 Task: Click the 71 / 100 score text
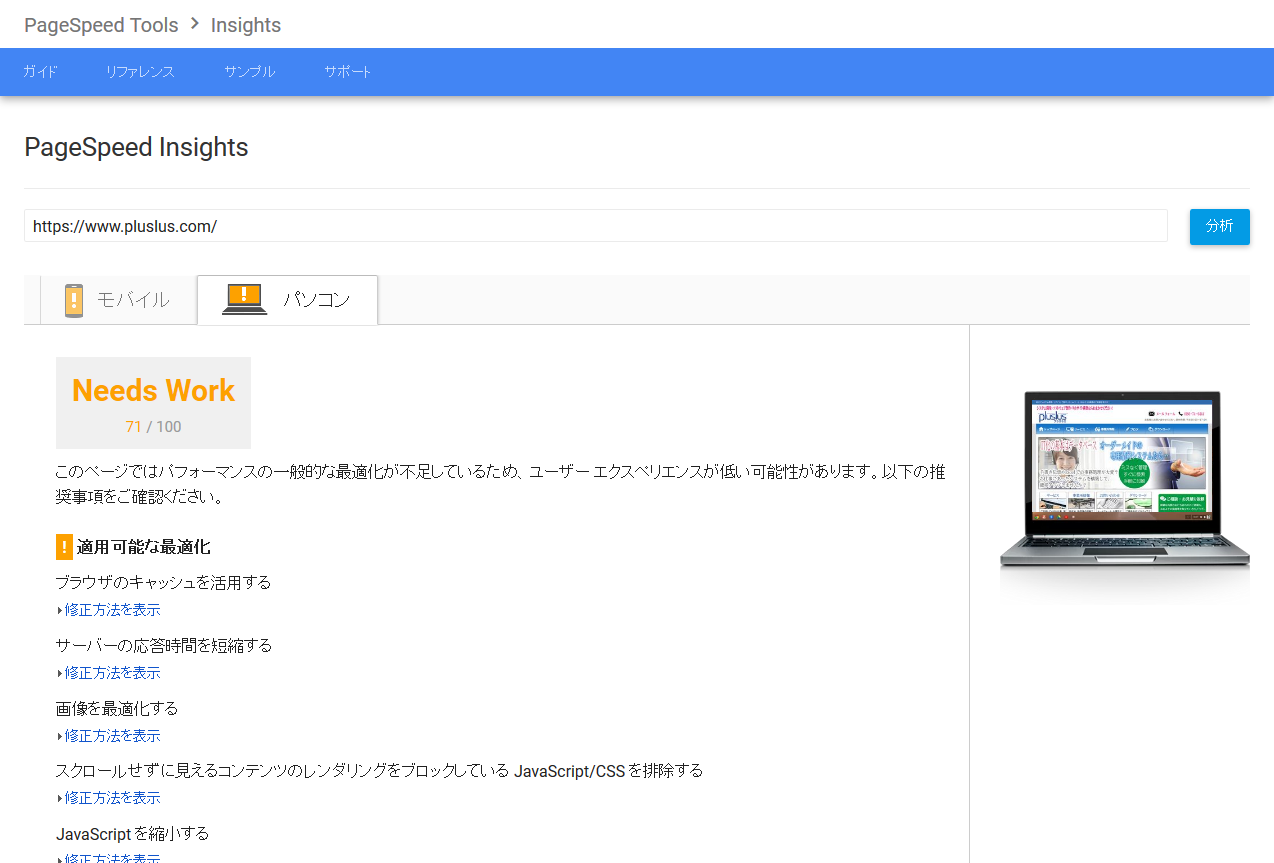pyautogui.click(x=153, y=427)
